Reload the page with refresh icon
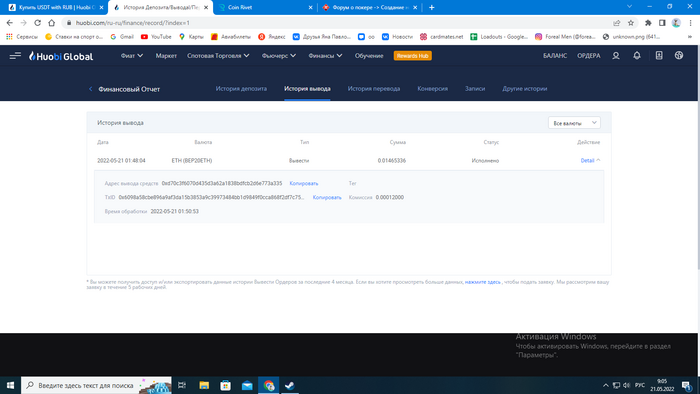The width and height of the screenshot is (700, 394). (38, 23)
